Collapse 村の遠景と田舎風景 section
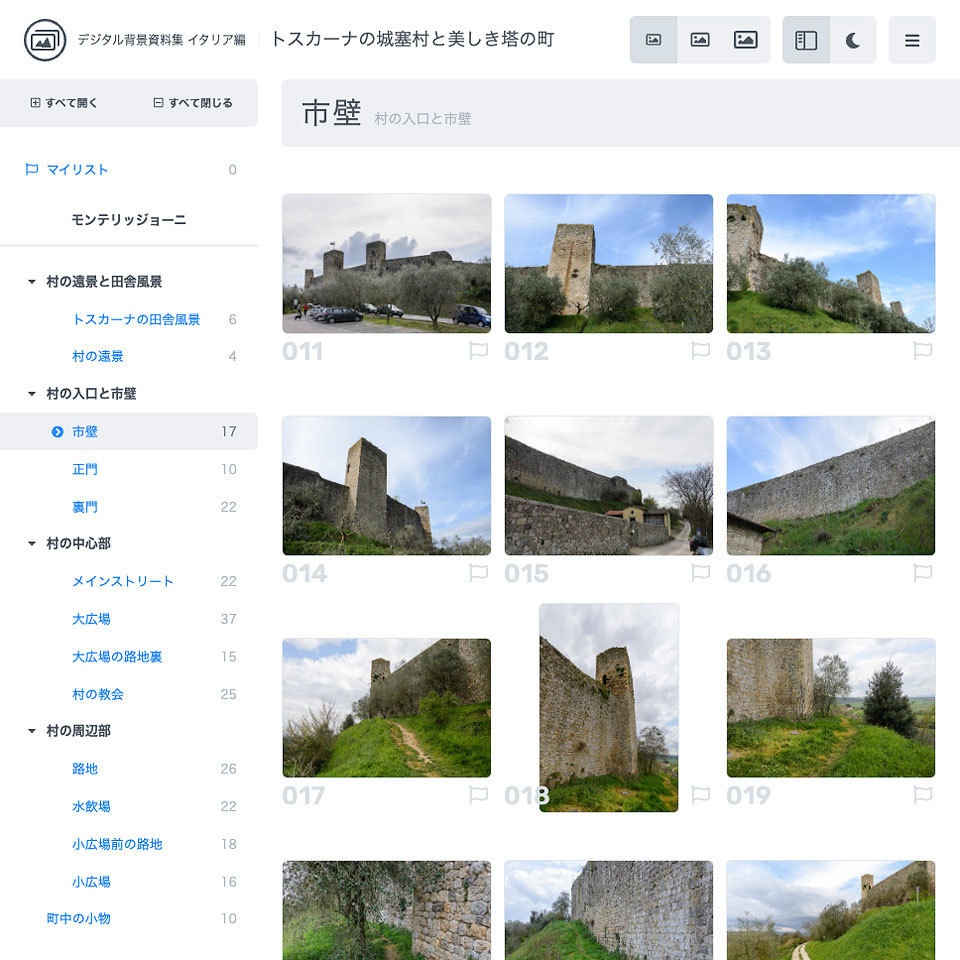The width and height of the screenshot is (960, 960). click(32, 282)
